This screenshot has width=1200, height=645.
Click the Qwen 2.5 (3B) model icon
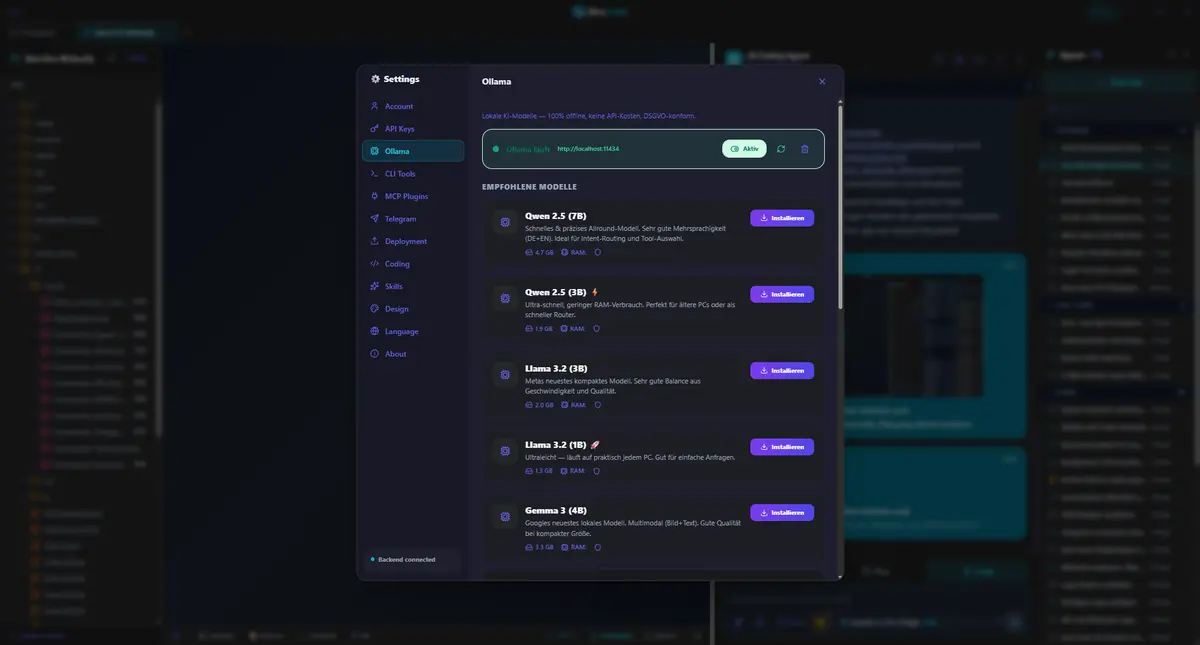[x=505, y=298]
